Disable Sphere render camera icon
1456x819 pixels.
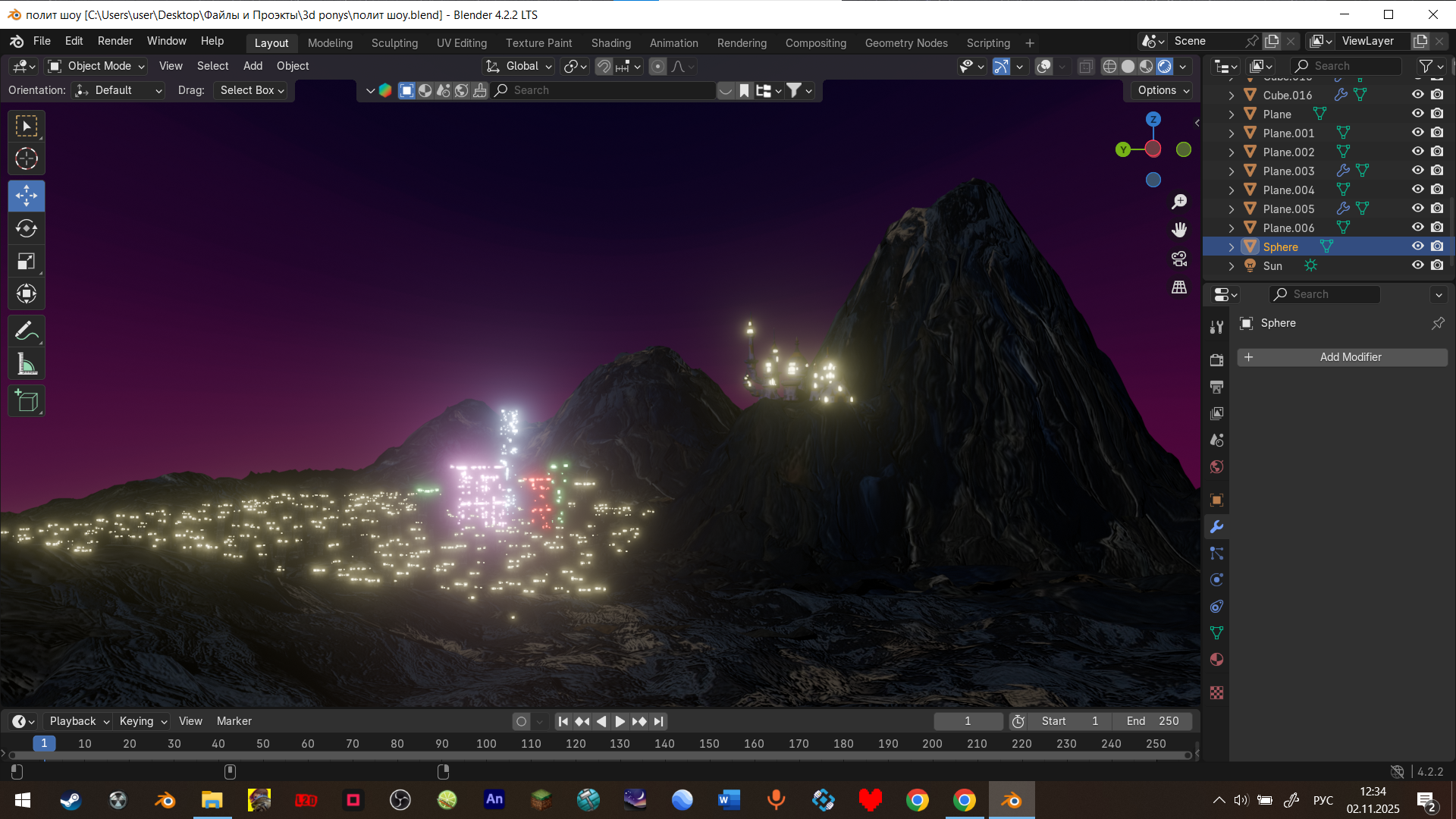(1437, 246)
